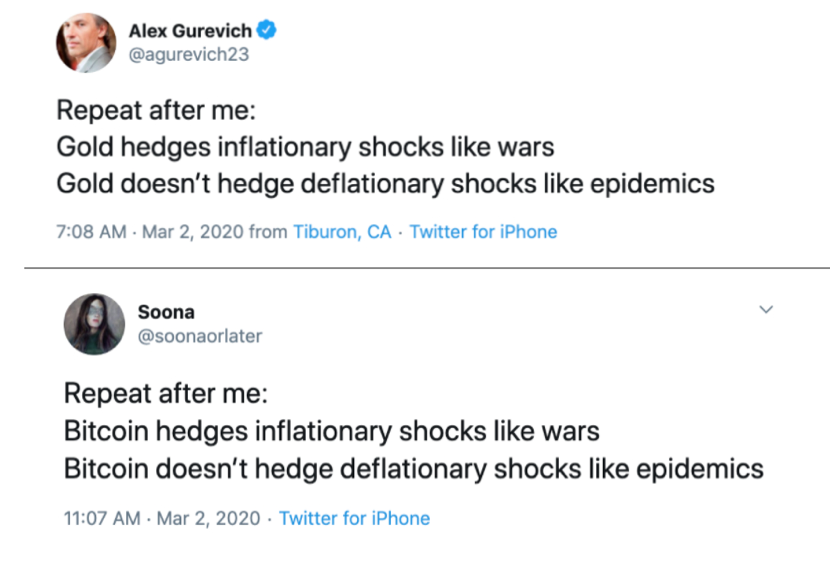830x568 pixels.
Task: Click 'Repeat after me:' in Gurevich's tweet
Action: point(156,110)
